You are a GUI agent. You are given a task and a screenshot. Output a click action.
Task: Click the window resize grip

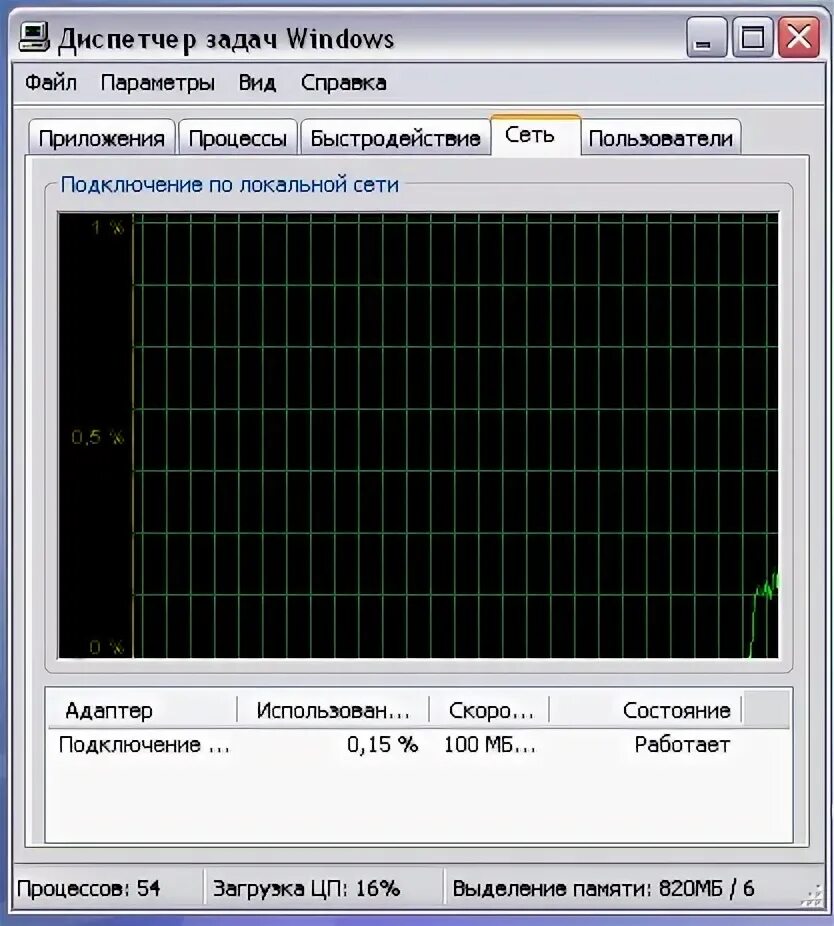pos(812,895)
